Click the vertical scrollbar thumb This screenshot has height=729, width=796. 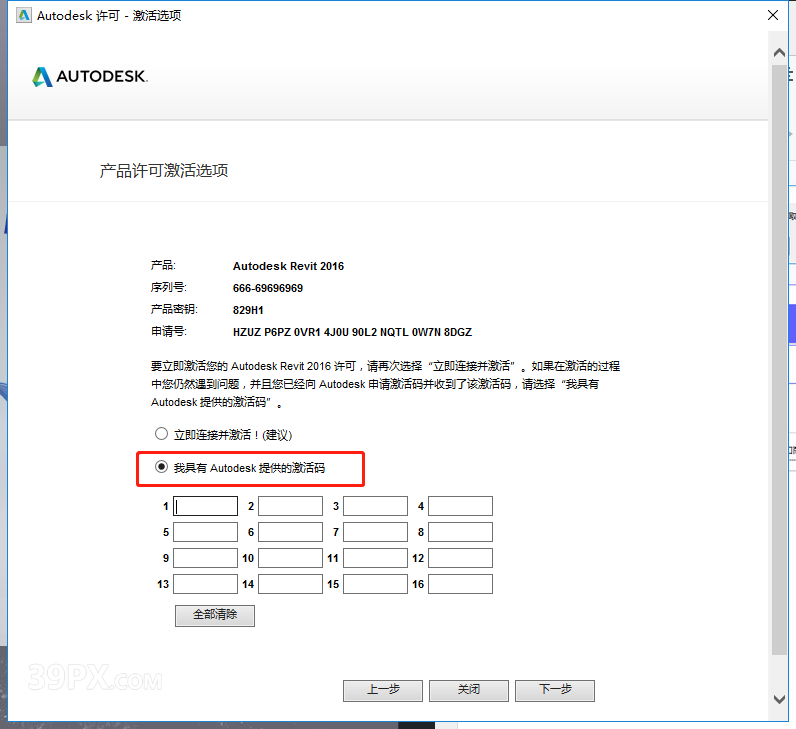[779, 359]
